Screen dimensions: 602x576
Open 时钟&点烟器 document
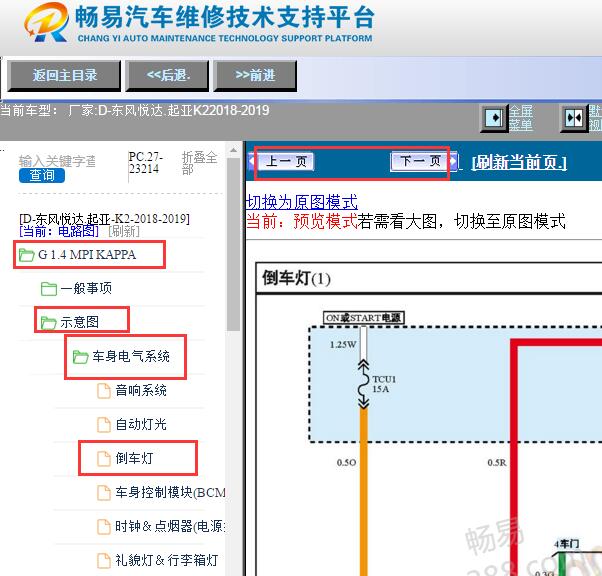[x=170, y=526]
